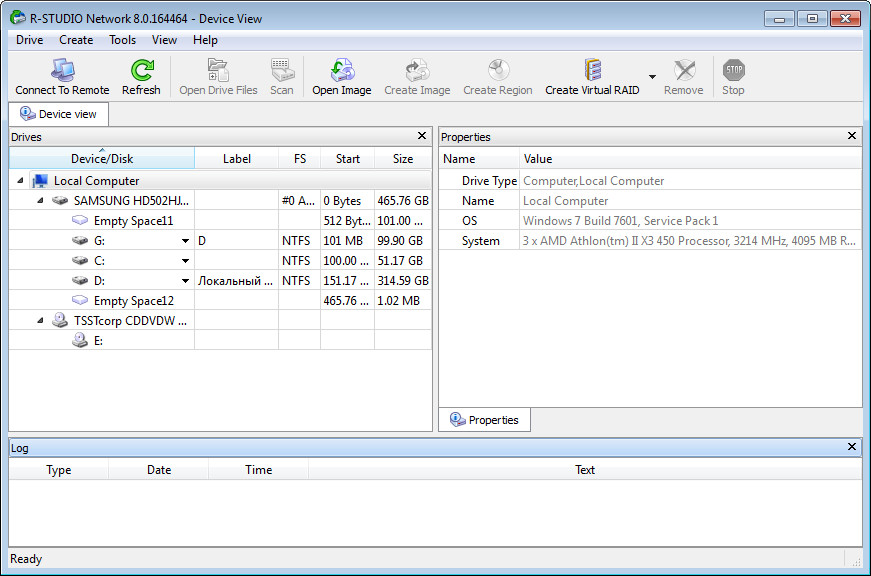Collapse the Local Computer tree node
The width and height of the screenshot is (871, 576).
click(x=22, y=180)
